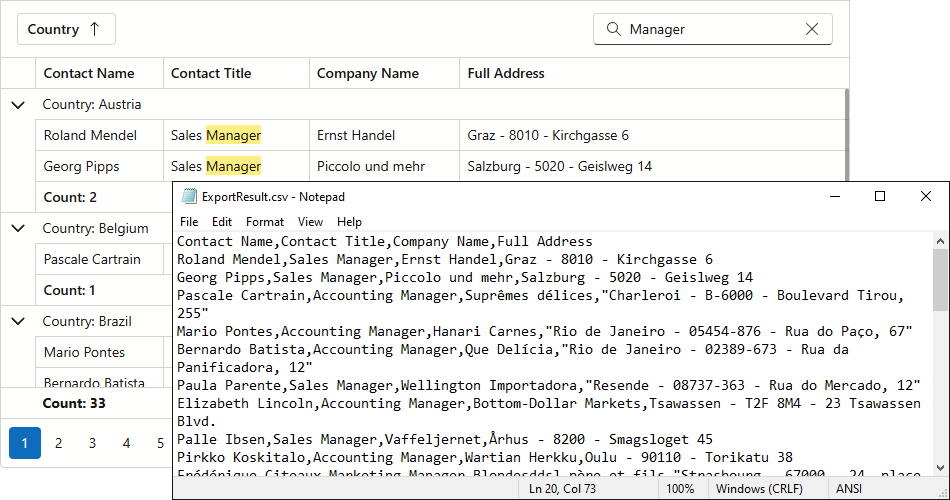Image resolution: width=950 pixels, height=500 pixels.
Task: Toggle Country sort direction arrow
Action: click(x=95, y=29)
